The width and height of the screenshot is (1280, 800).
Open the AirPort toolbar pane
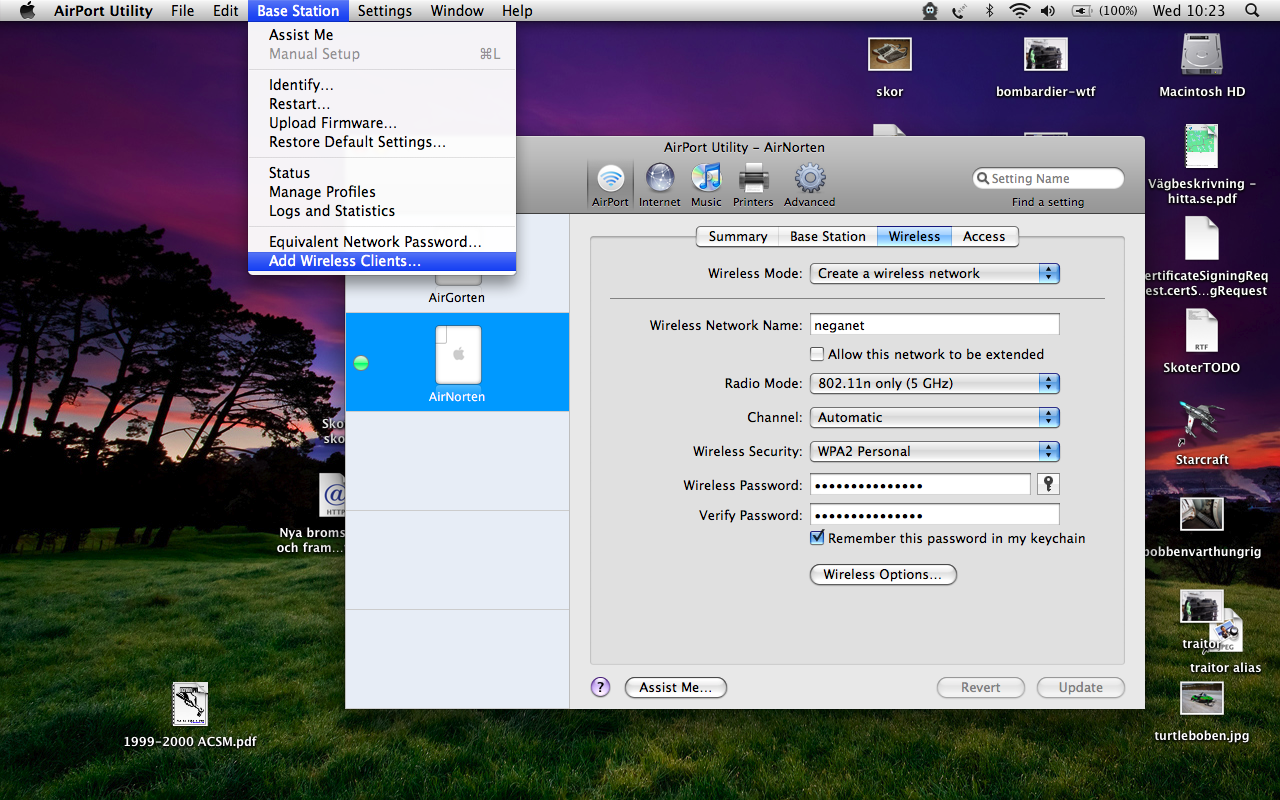coord(610,186)
